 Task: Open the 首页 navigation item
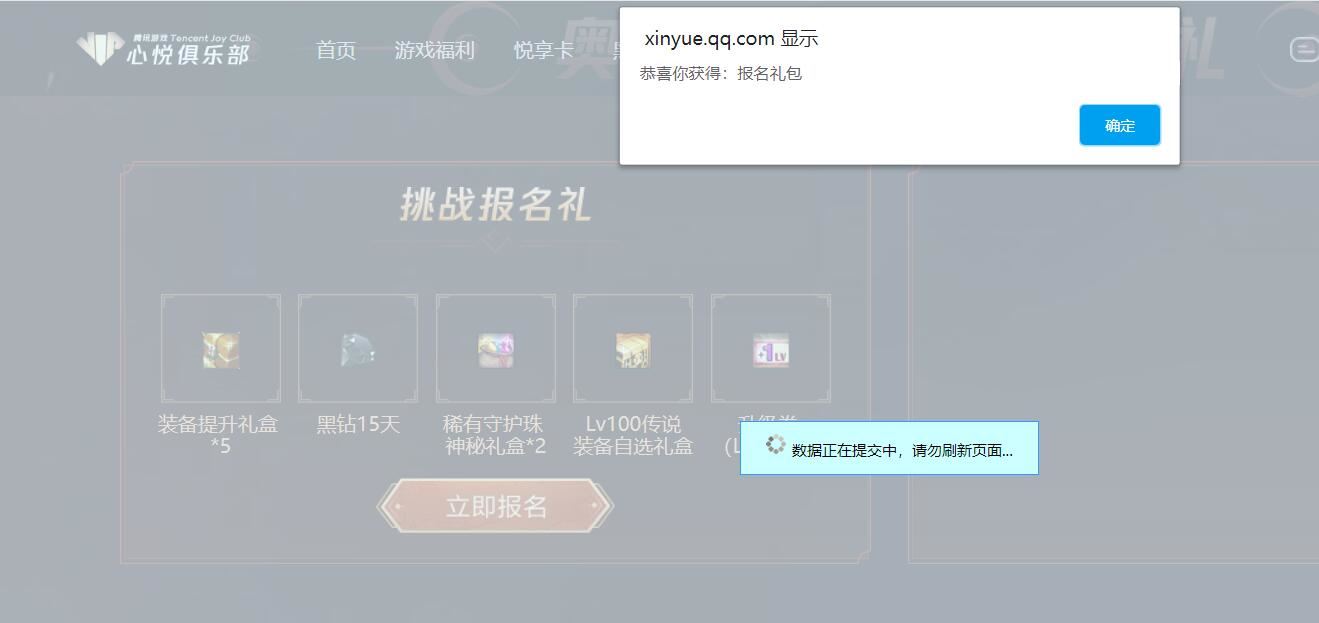pyautogui.click(x=335, y=50)
